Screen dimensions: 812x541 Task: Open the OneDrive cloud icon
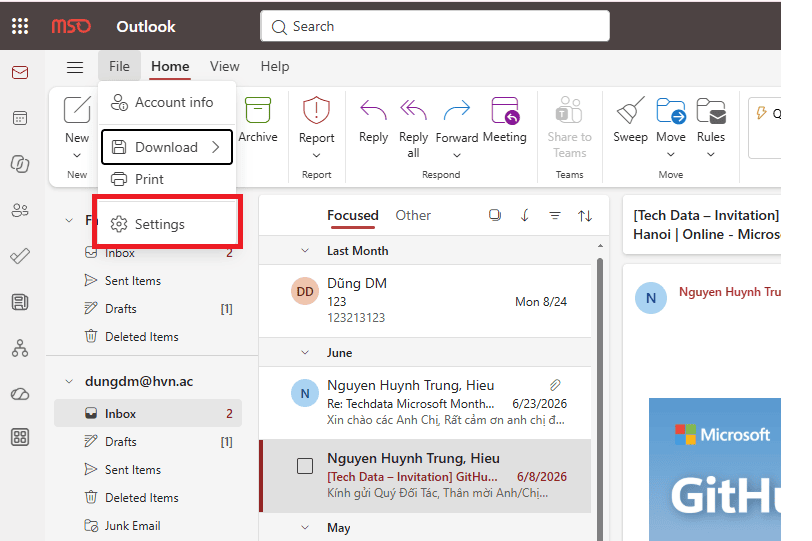tap(20, 394)
